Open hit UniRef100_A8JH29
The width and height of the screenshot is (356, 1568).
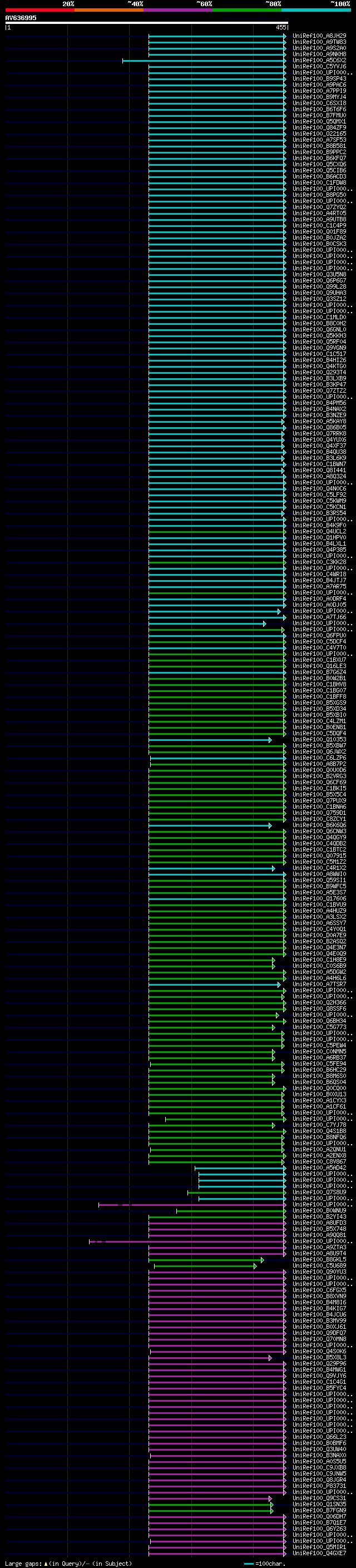[x=319, y=36]
